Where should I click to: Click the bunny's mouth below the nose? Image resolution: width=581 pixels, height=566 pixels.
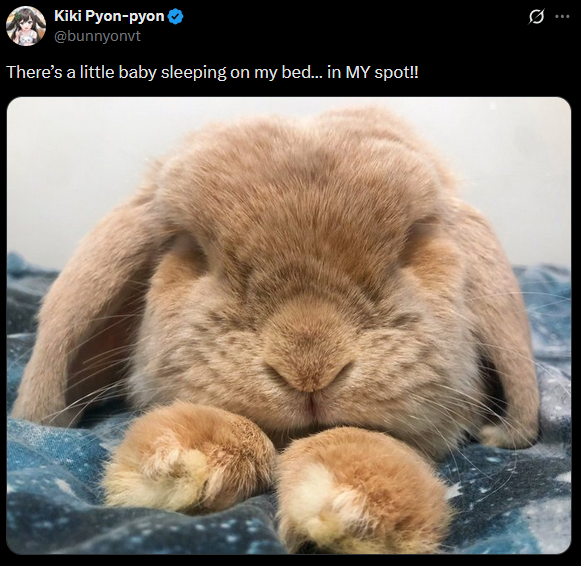[311, 406]
